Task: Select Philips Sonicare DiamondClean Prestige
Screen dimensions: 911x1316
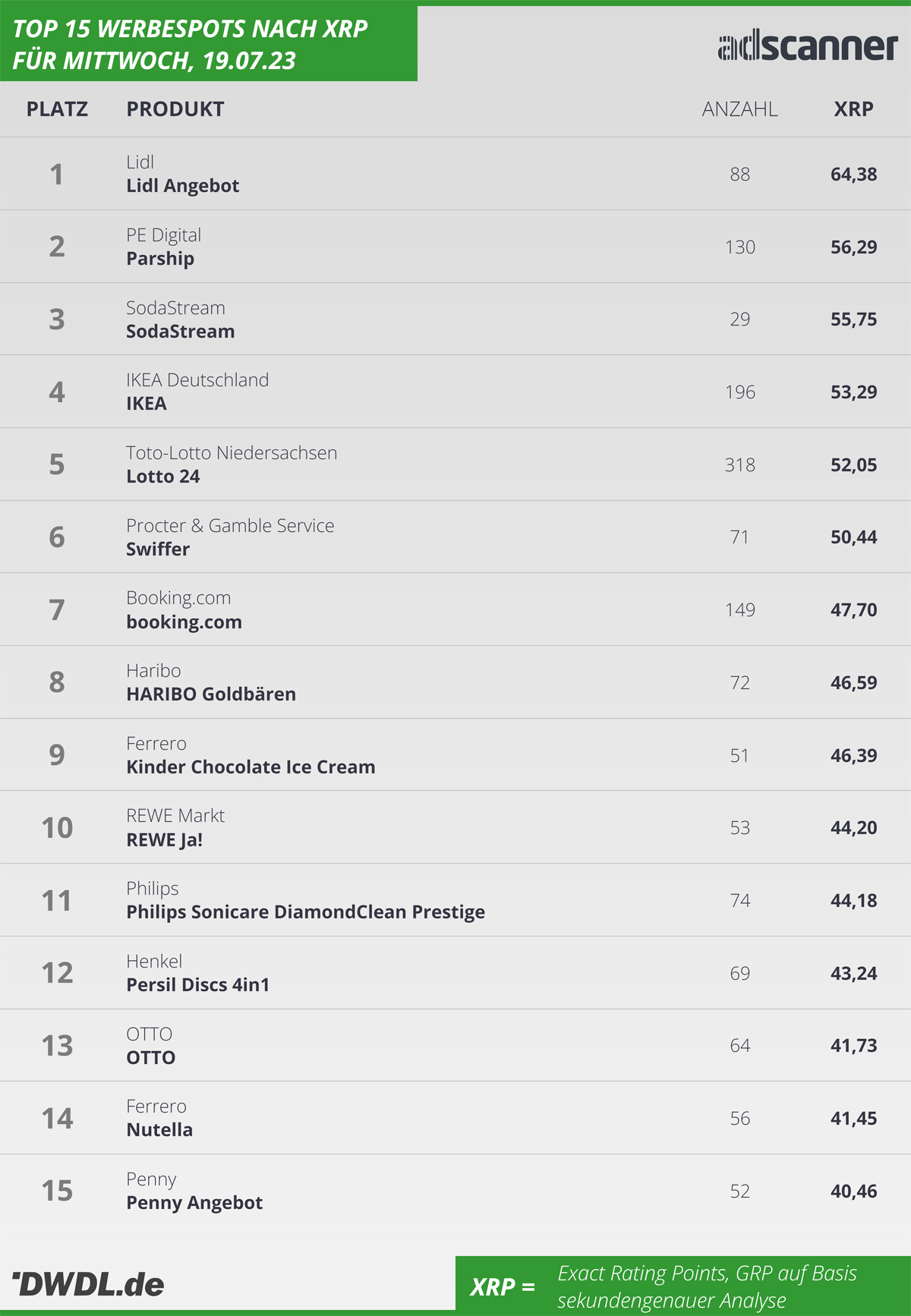Action: [x=306, y=912]
